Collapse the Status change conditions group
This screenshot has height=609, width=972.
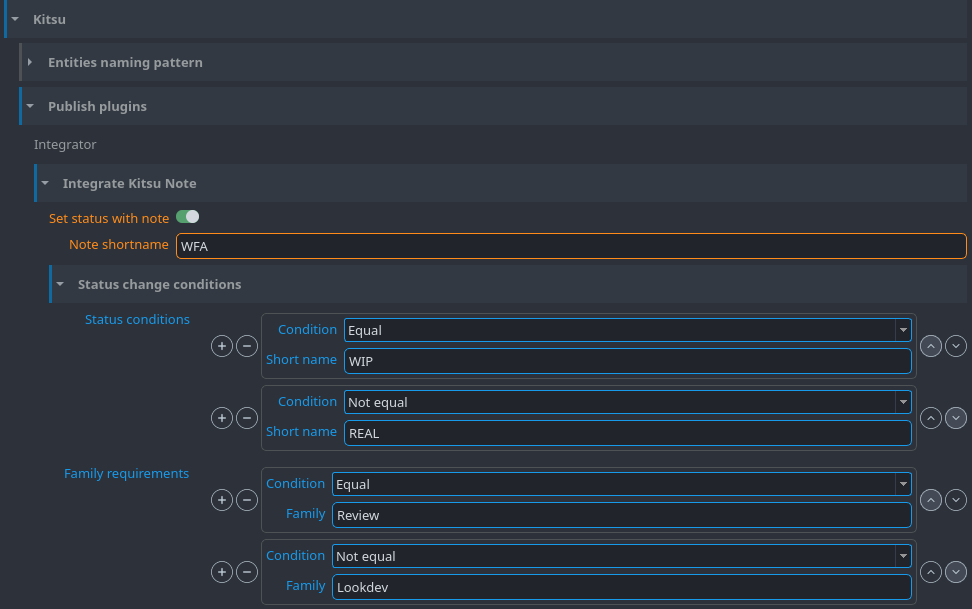[59, 284]
